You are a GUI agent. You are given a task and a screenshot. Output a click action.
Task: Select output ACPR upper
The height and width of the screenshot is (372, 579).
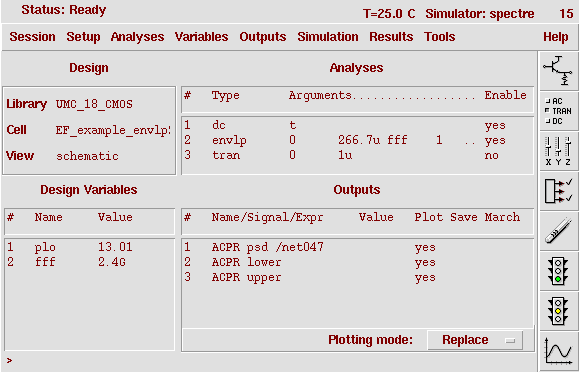click(357, 277)
